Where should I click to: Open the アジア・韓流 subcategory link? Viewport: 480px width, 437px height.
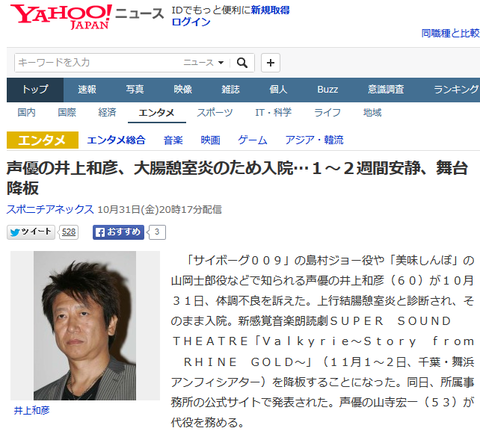point(314,140)
